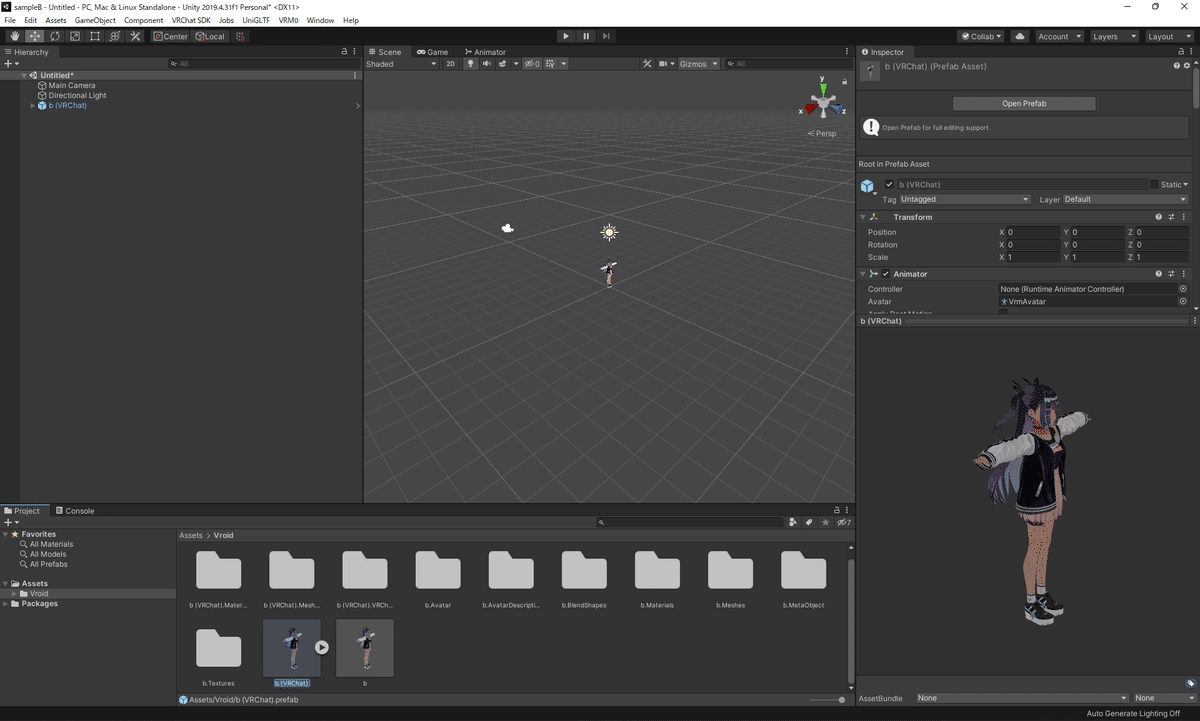Open the Scene component tools icon
The image size is (1200, 721).
[x=647, y=64]
